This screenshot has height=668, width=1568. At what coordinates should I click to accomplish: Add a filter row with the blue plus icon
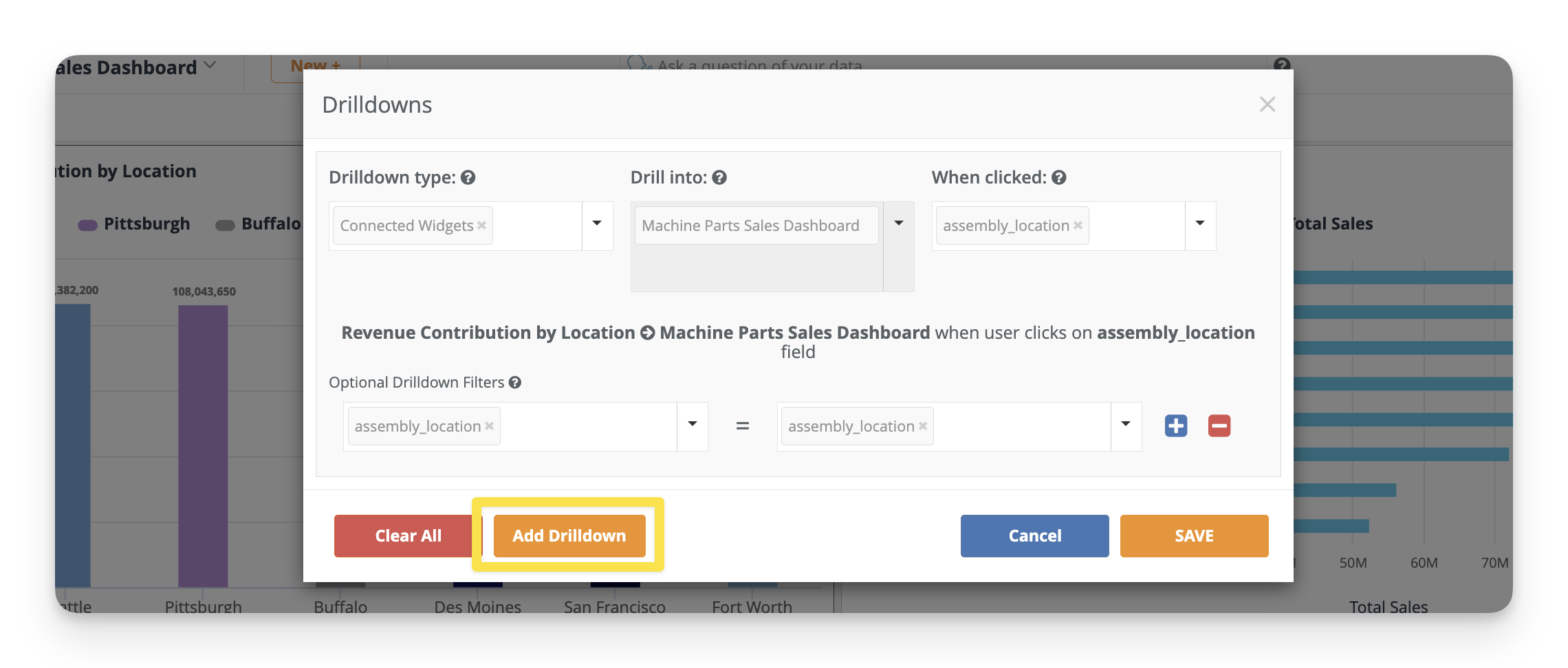coord(1176,426)
